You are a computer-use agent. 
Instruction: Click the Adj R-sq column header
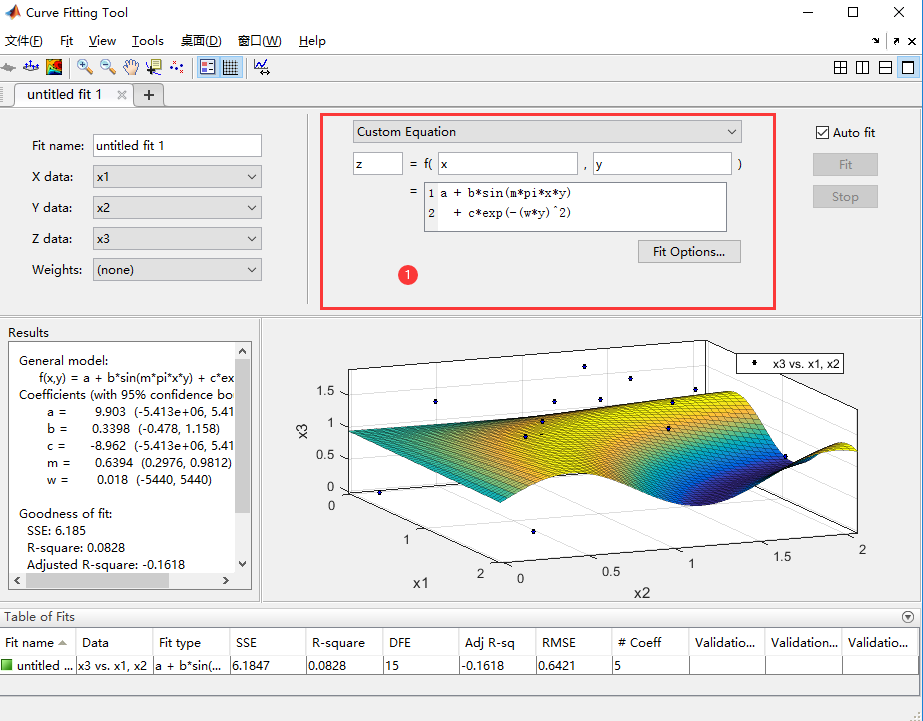(x=496, y=643)
